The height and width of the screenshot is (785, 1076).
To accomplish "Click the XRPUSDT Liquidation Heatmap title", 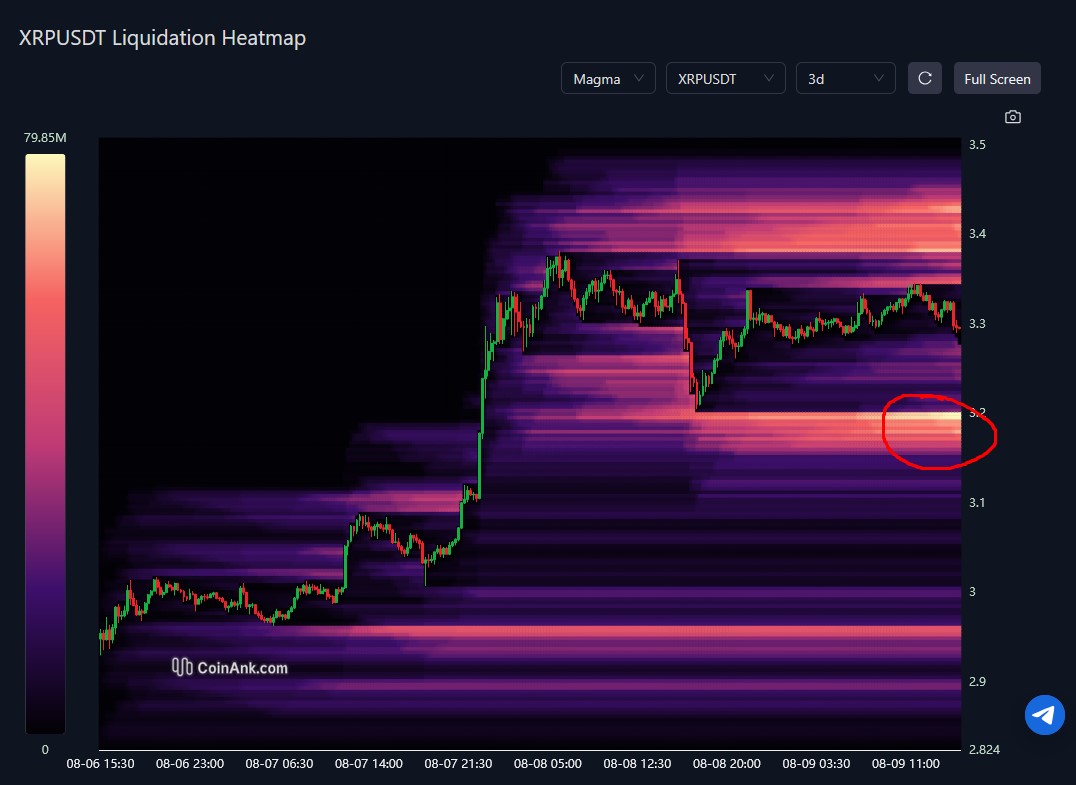I will pos(162,38).
